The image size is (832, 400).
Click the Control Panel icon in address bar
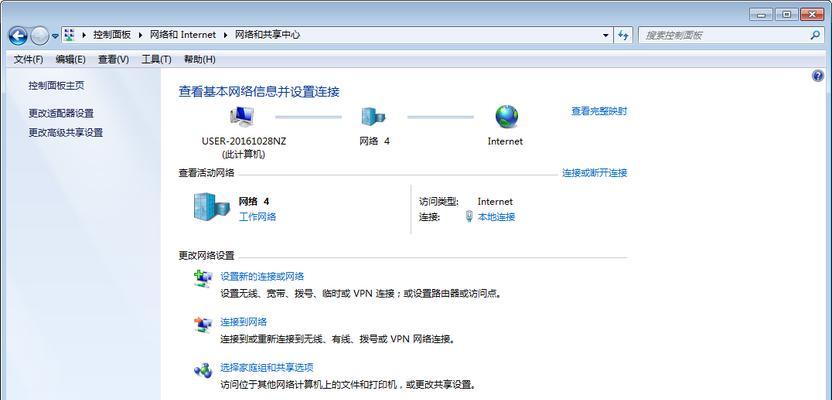point(69,35)
